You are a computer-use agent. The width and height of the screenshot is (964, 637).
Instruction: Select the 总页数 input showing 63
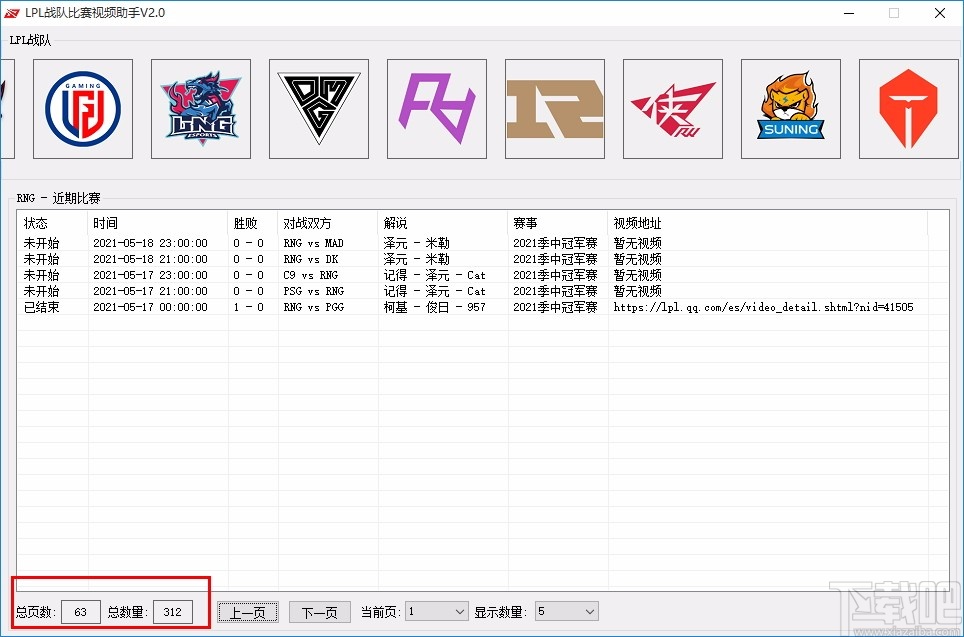80,611
